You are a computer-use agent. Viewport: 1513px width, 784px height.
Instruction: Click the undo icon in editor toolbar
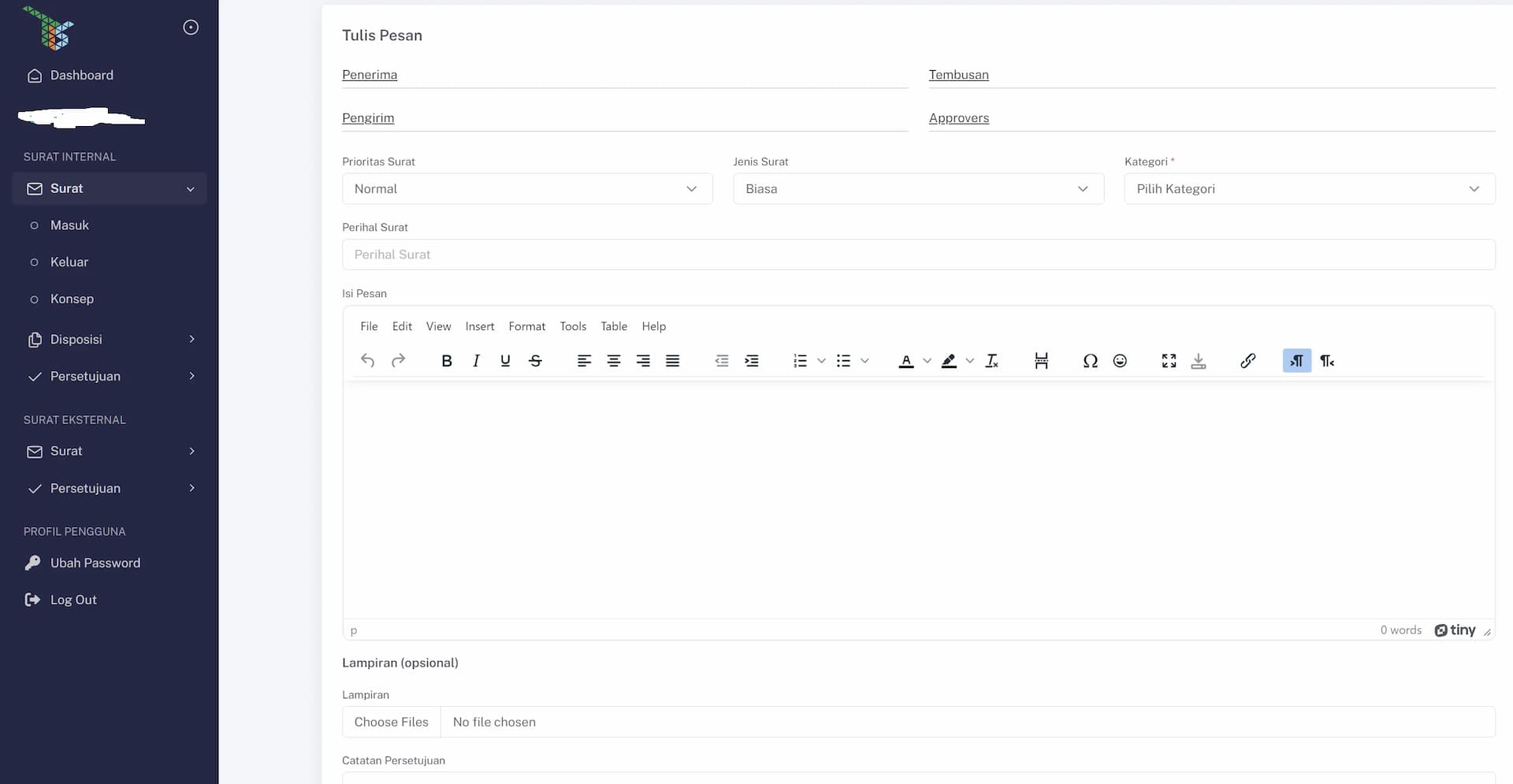[367, 361]
